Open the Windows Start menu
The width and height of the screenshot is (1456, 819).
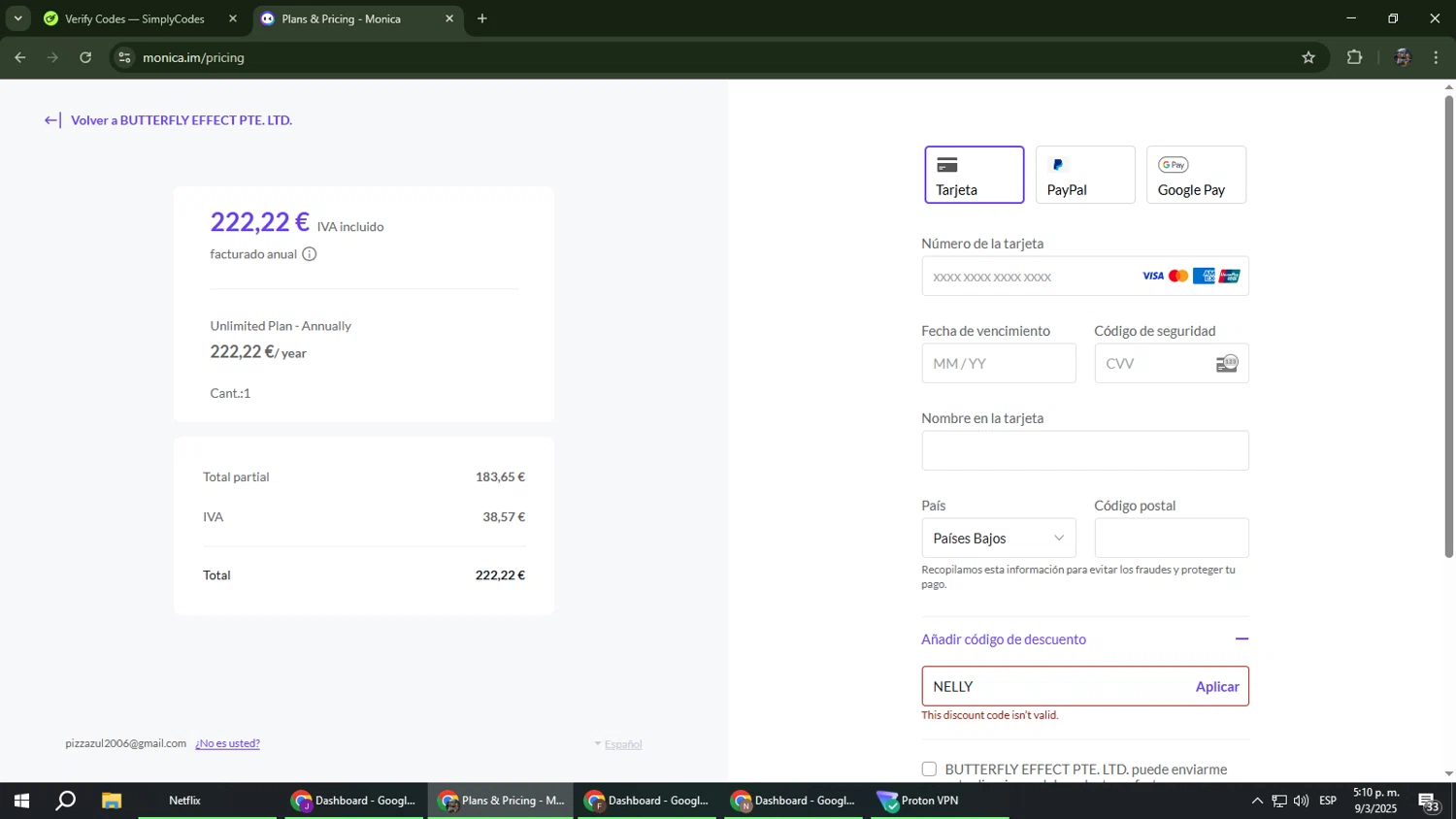21,801
